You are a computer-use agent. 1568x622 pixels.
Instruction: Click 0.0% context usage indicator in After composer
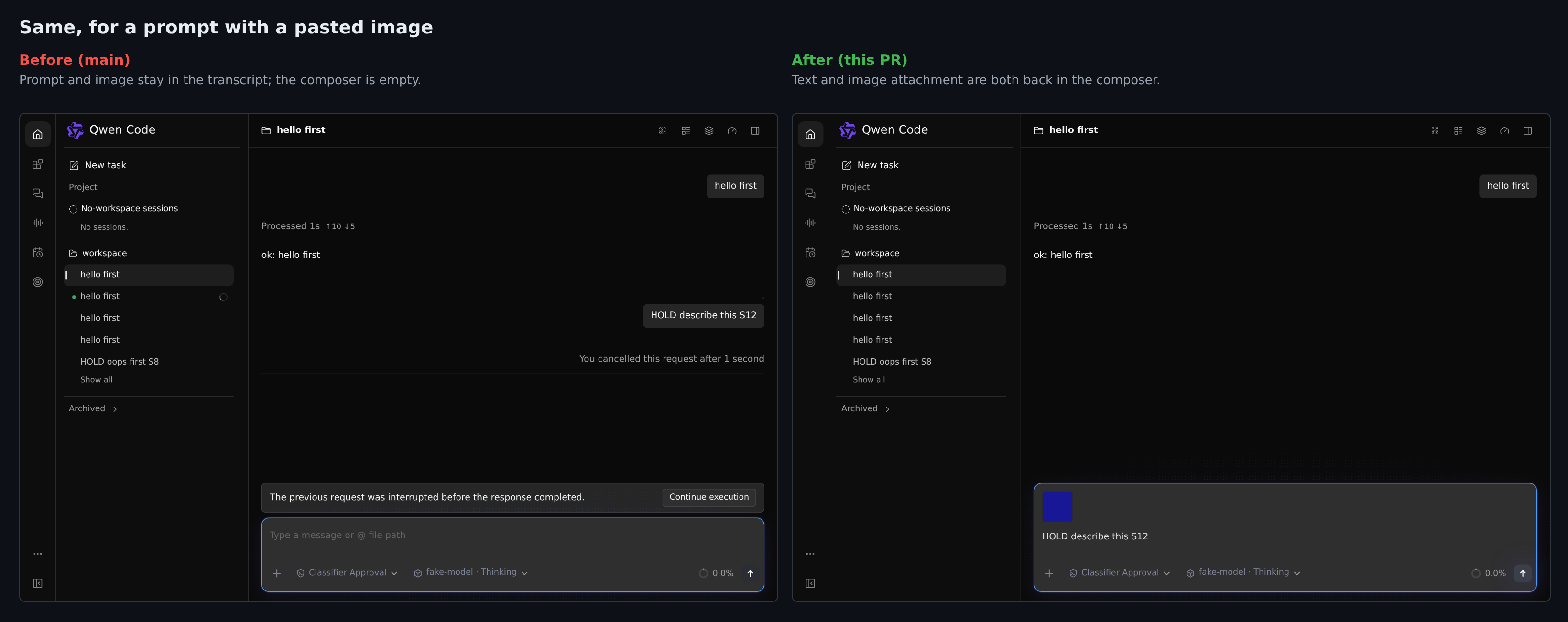1489,573
